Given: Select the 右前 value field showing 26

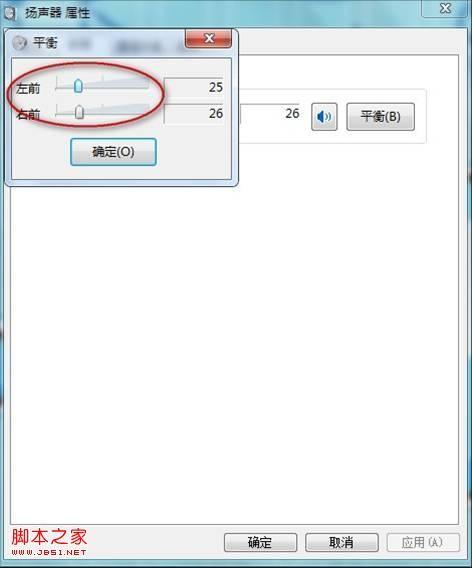Looking at the screenshot, I should pos(194,114).
